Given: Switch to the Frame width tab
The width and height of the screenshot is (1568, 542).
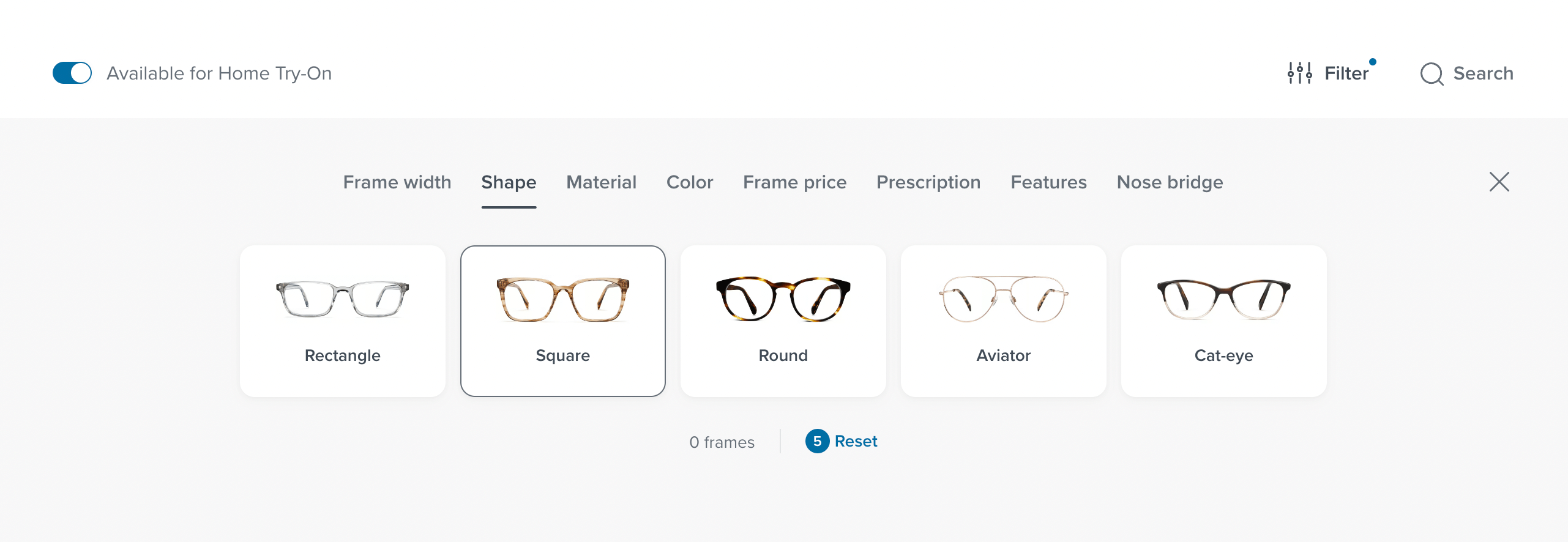Looking at the screenshot, I should (397, 182).
